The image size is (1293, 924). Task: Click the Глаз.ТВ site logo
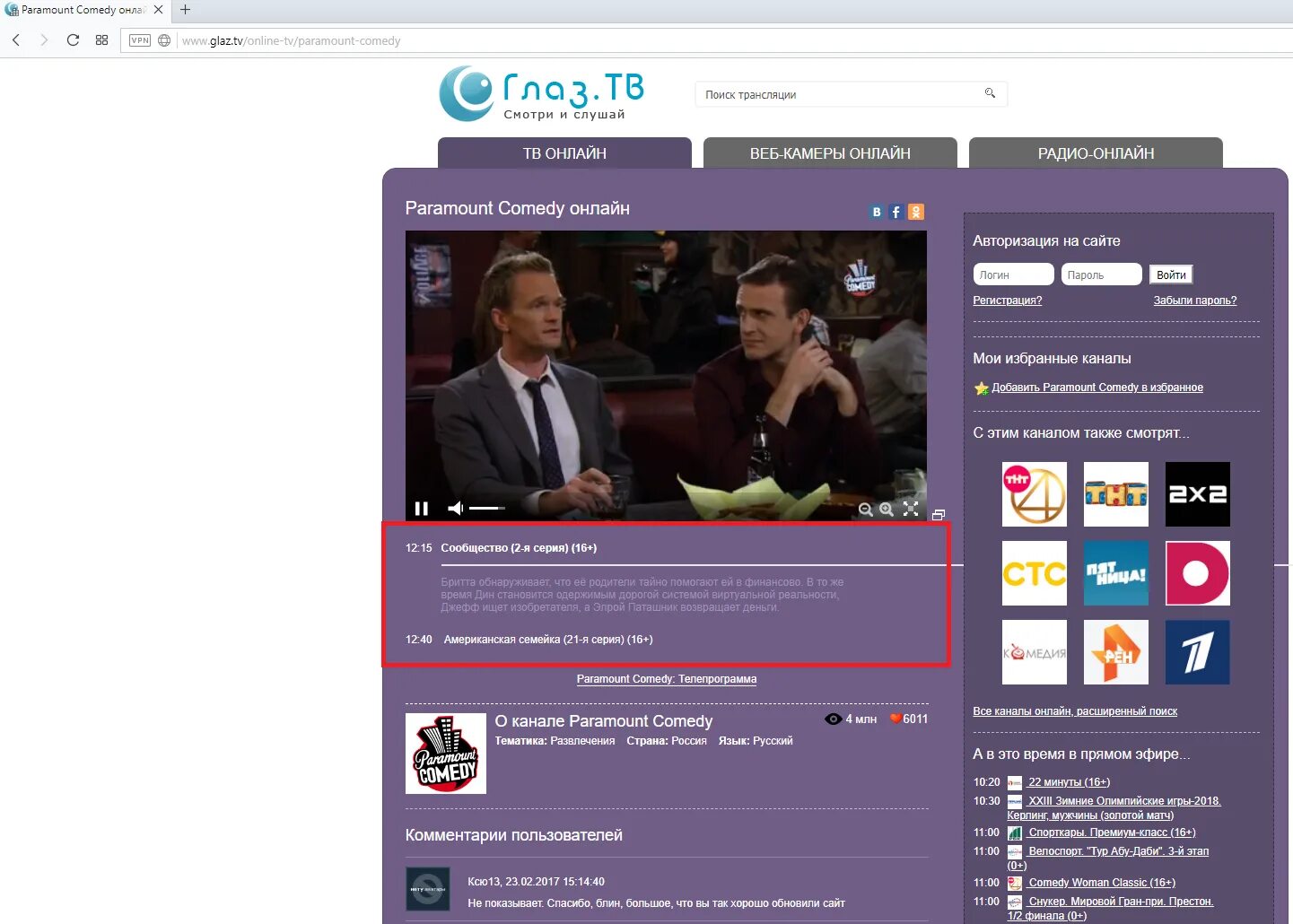pos(542,93)
